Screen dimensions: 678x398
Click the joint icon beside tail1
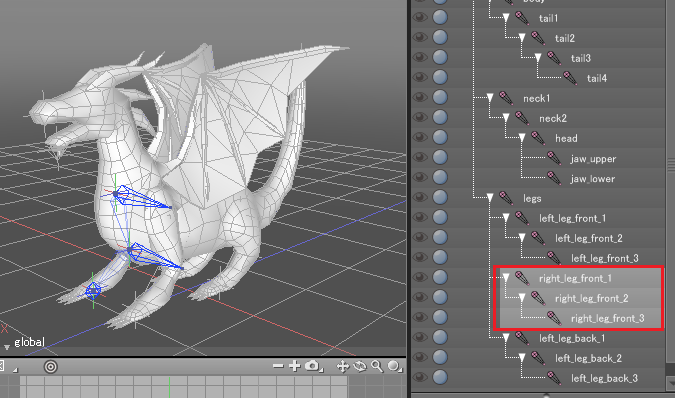[522, 18]
